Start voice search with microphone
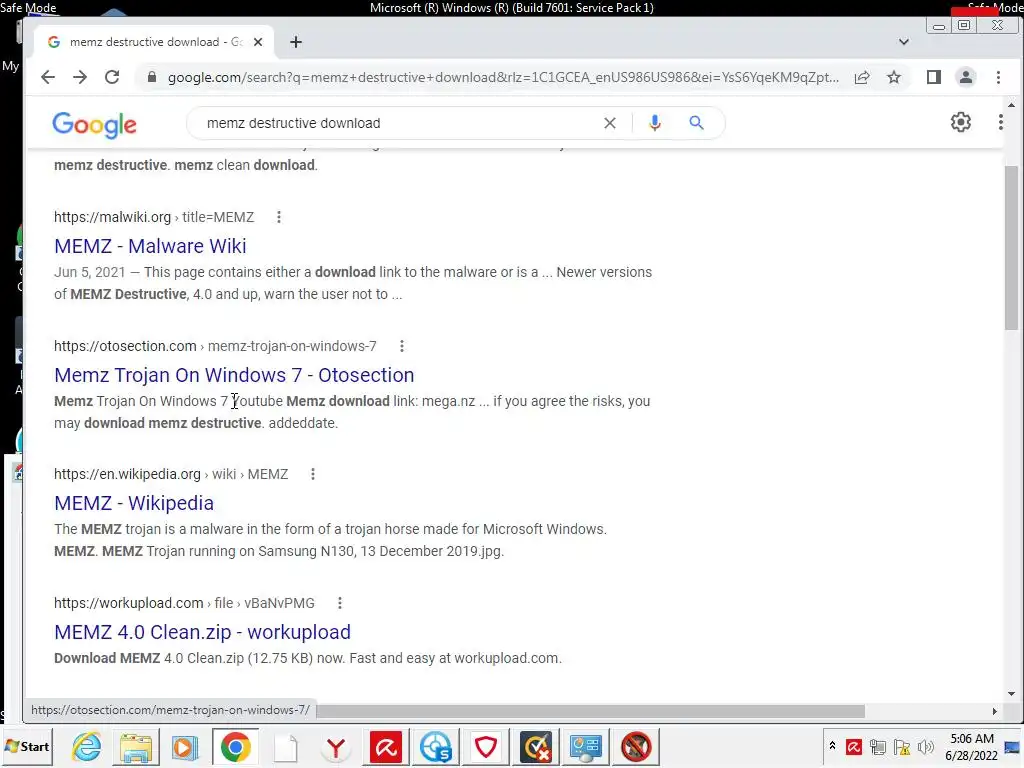The image size is (1024, 768). 655,123
